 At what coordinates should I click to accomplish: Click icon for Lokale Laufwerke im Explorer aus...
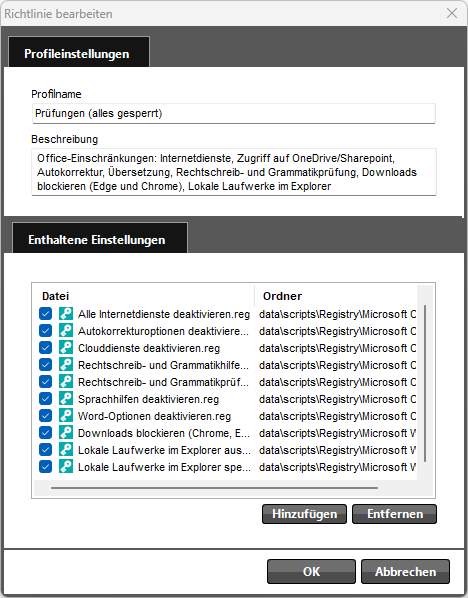pyautogui.click(x=66, y=450)
